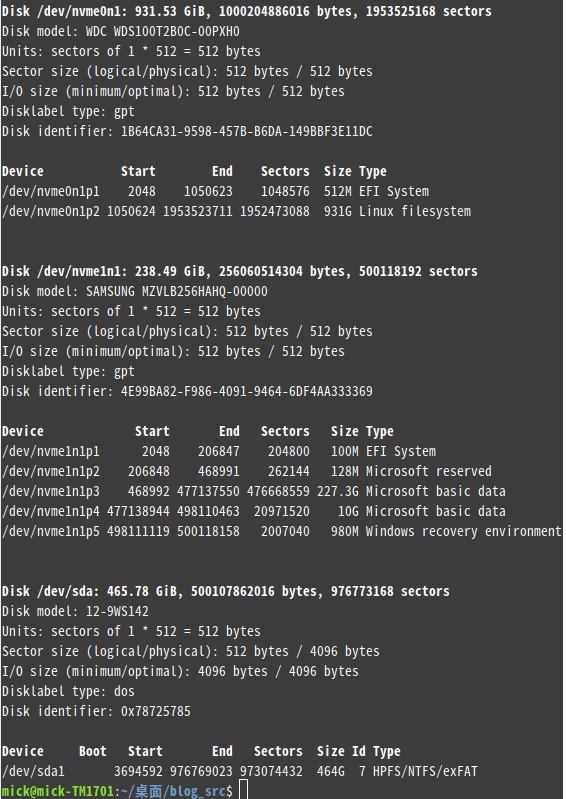Click the mick@mick-TM1701 prompt text
This screenshot has height=799, width=566.
click(58, 791)
